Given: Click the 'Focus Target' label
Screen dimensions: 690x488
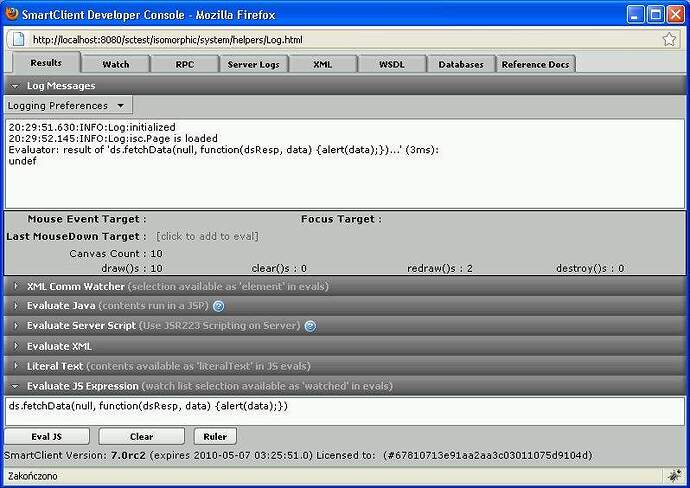Looking at the screenshot, I should pyautogui.click(x=341, y=219).
